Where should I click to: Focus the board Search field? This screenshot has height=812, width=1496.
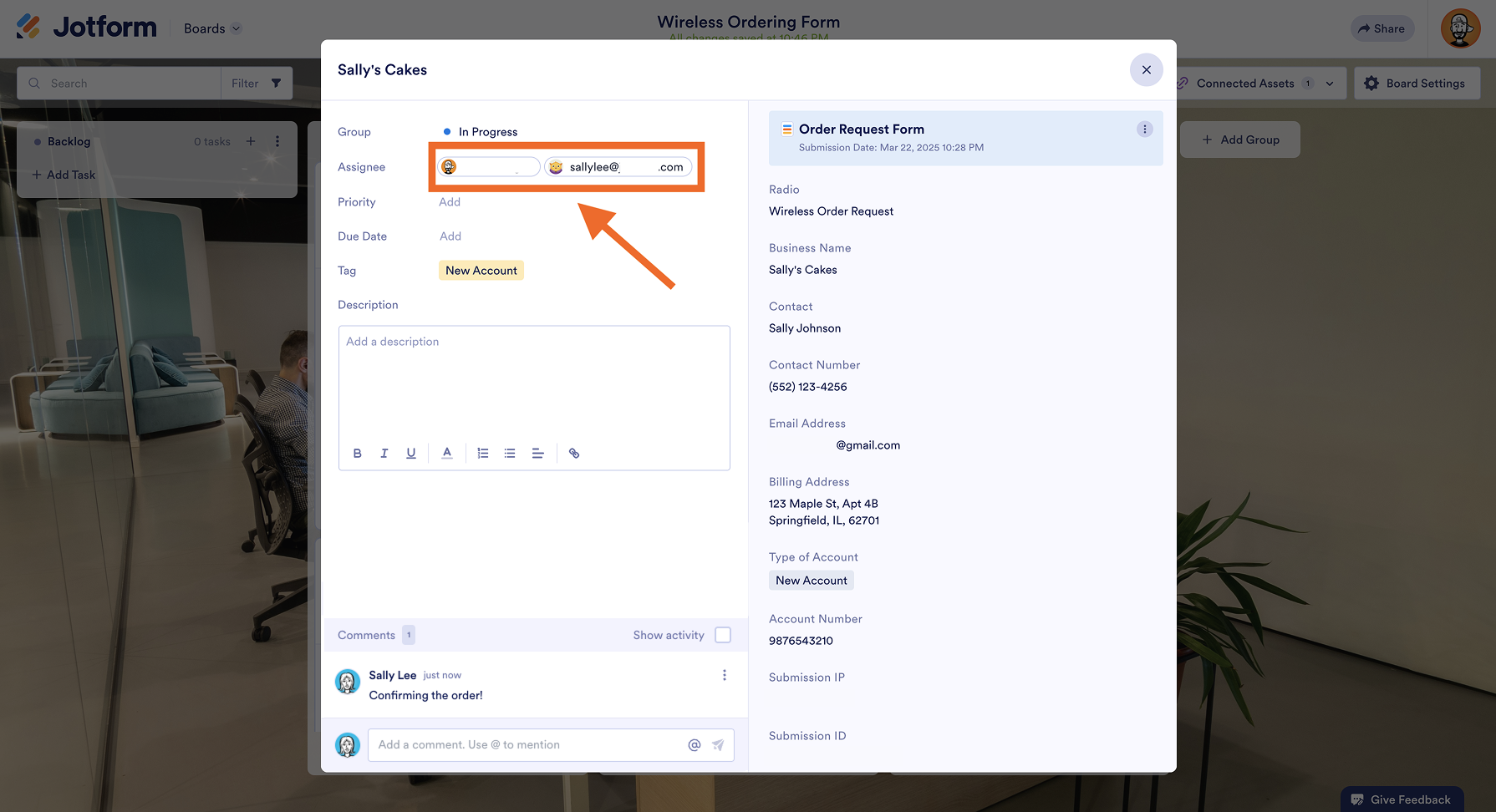[119, 84]
